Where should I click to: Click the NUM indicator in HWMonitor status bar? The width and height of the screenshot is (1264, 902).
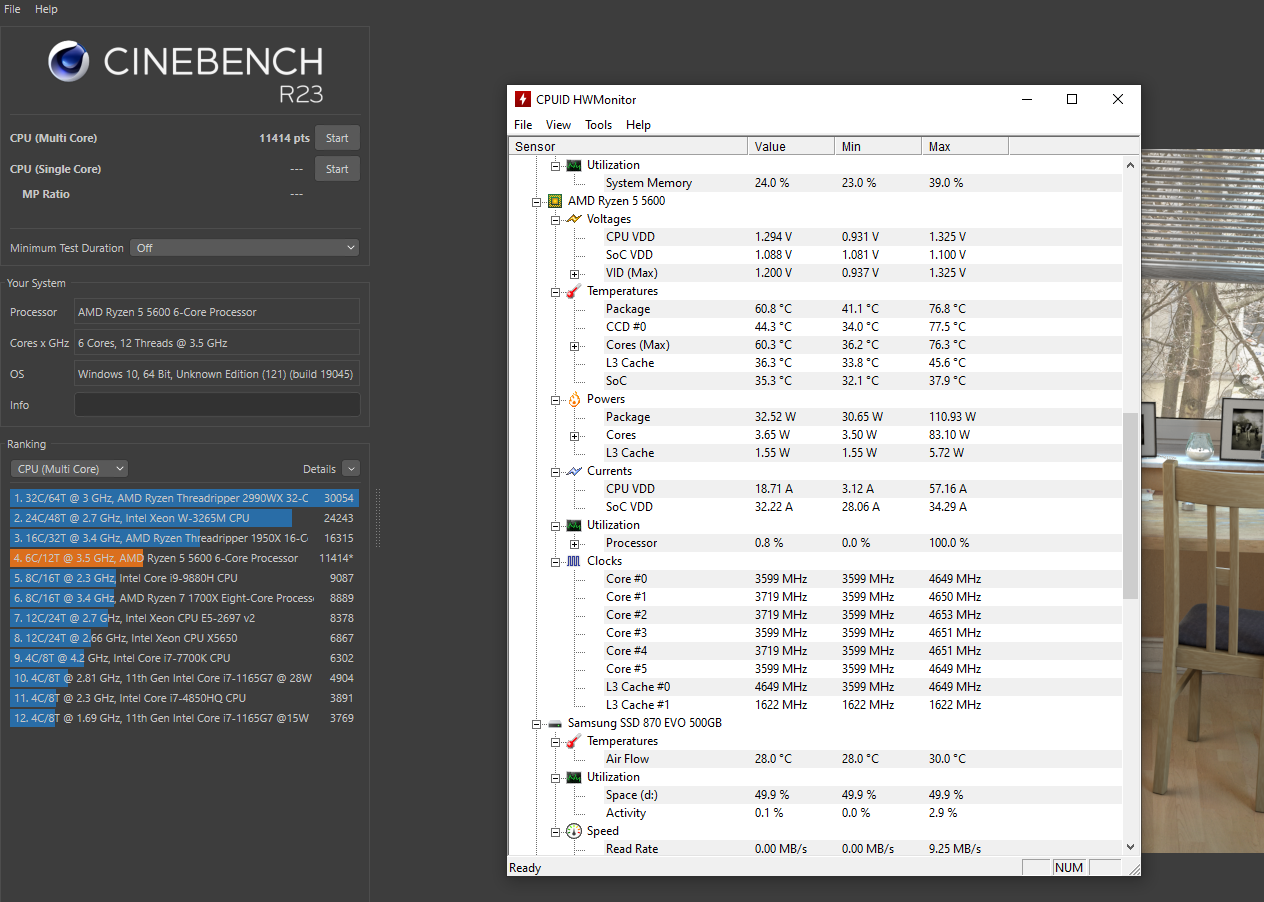(x=1069, y=868)
